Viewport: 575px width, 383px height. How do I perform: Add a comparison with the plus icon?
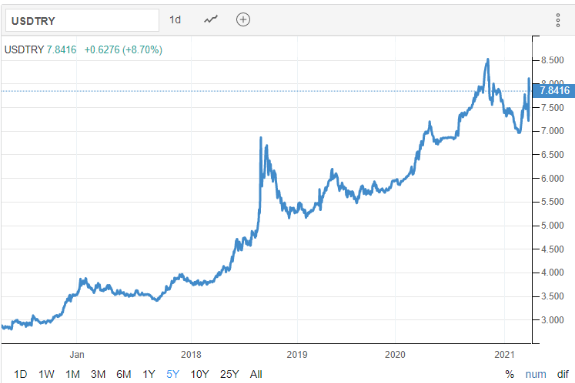pos(243,19)
